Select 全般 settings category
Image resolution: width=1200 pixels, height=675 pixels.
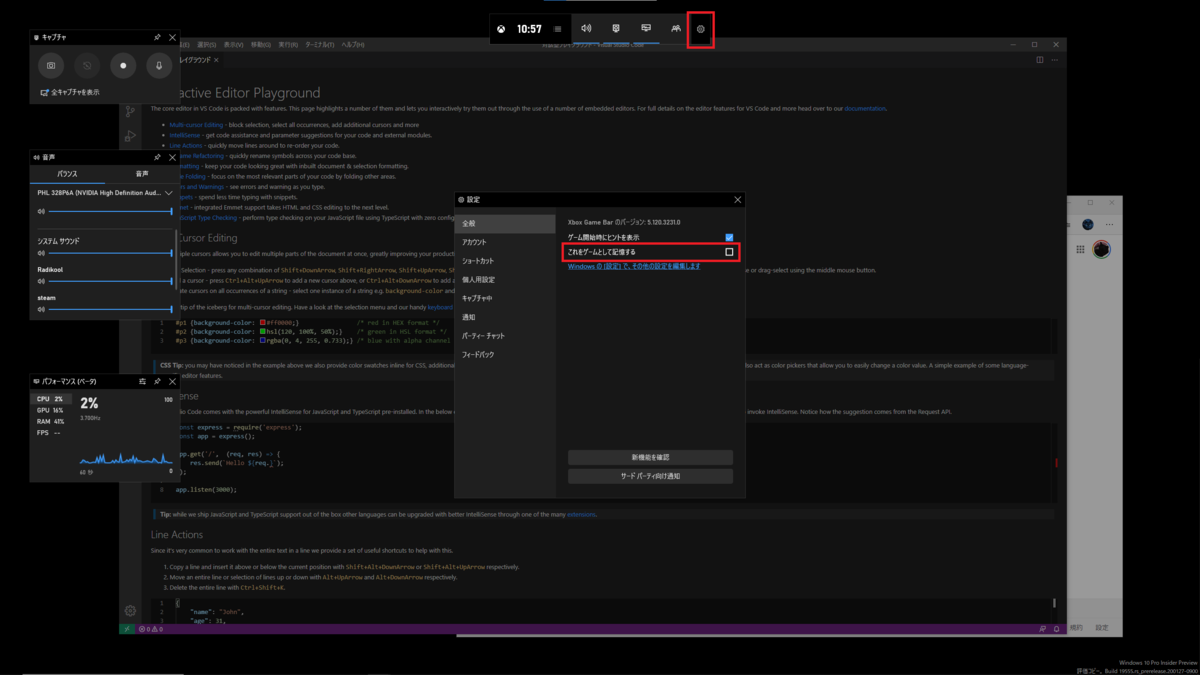click(505, 223)
